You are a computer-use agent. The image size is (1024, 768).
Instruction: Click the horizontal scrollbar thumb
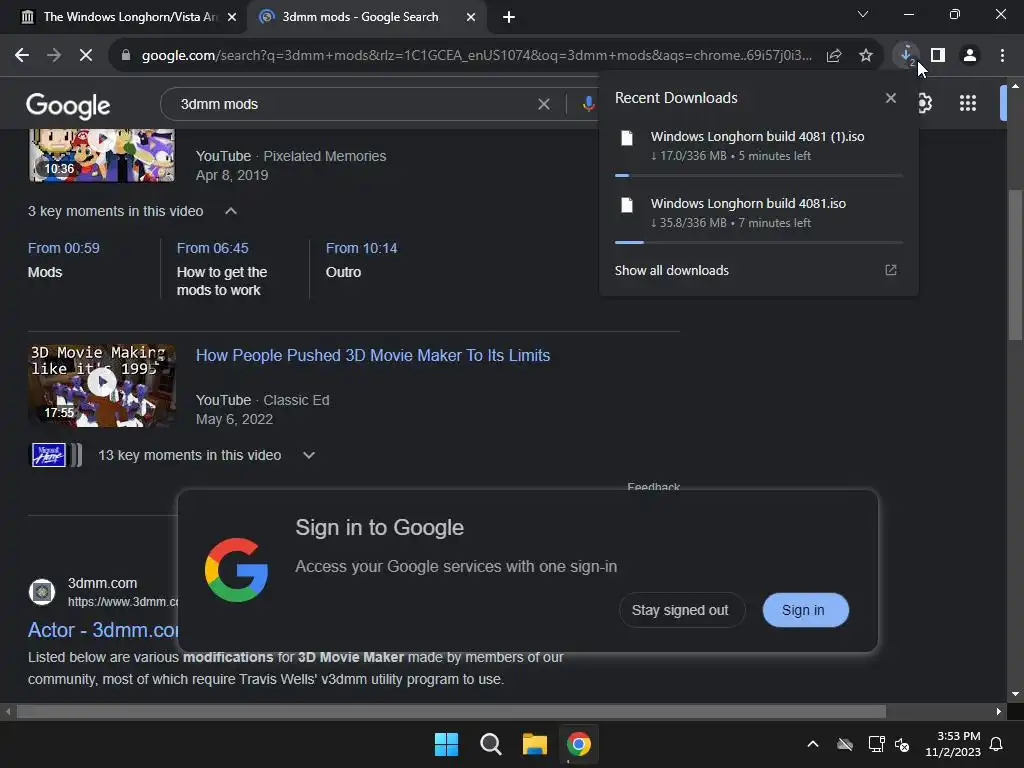pyautogui.click(x=451, y=711)
